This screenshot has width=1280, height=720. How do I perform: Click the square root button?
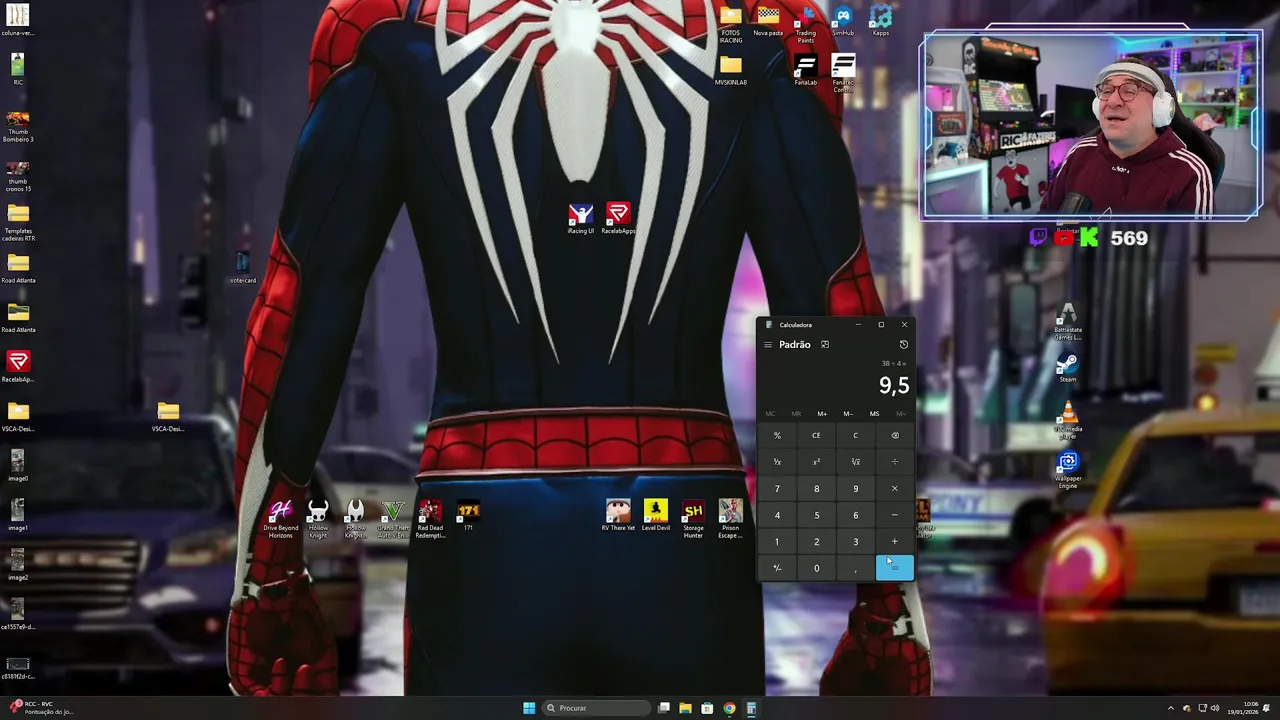(855, 462)
